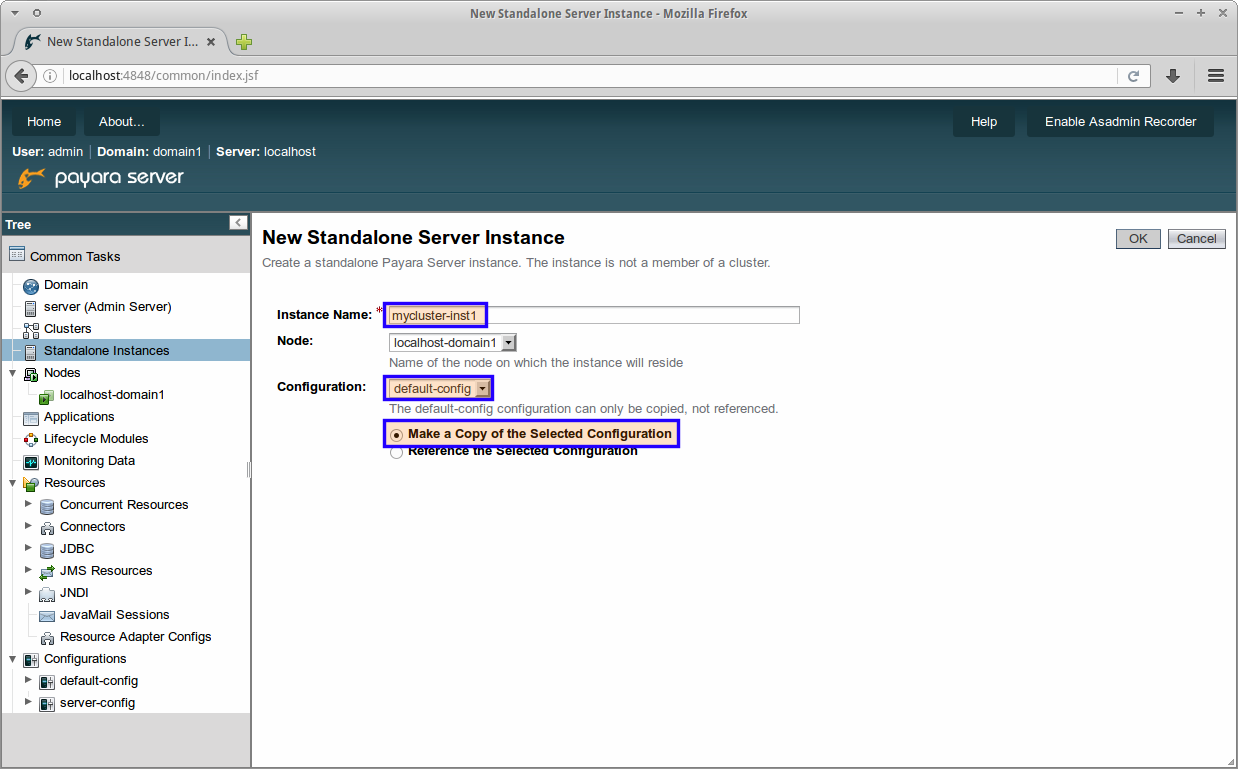Click the Domain globe icon in tree

point(30,286)
